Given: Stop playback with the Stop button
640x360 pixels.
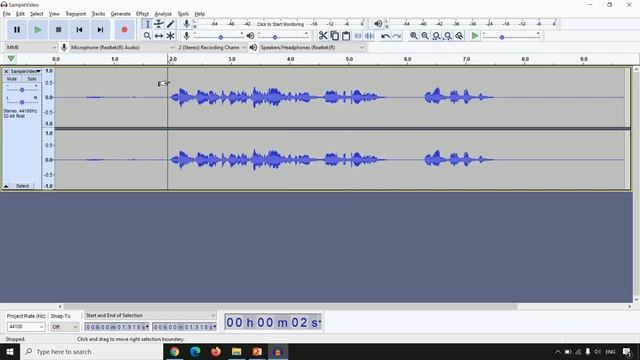Looking at the screenshot, I should pyautogui.click(x=59, y=30).
